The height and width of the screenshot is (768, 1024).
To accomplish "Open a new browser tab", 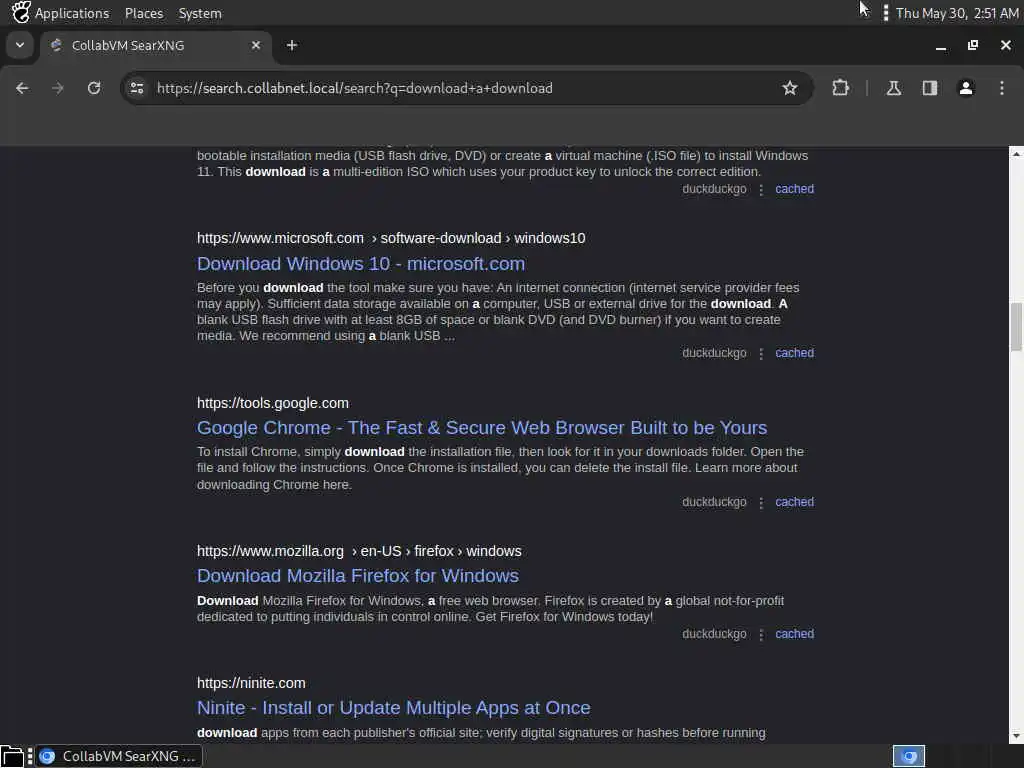I will coord(292,45).
